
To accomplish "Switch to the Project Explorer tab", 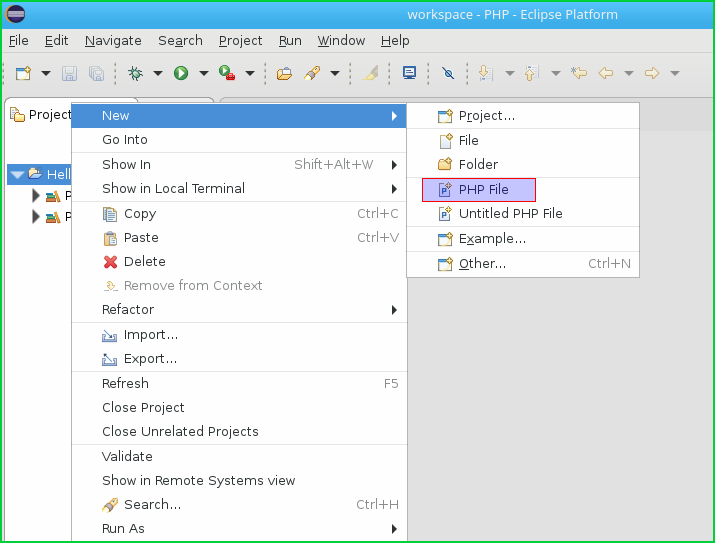I will click(41, 114).
